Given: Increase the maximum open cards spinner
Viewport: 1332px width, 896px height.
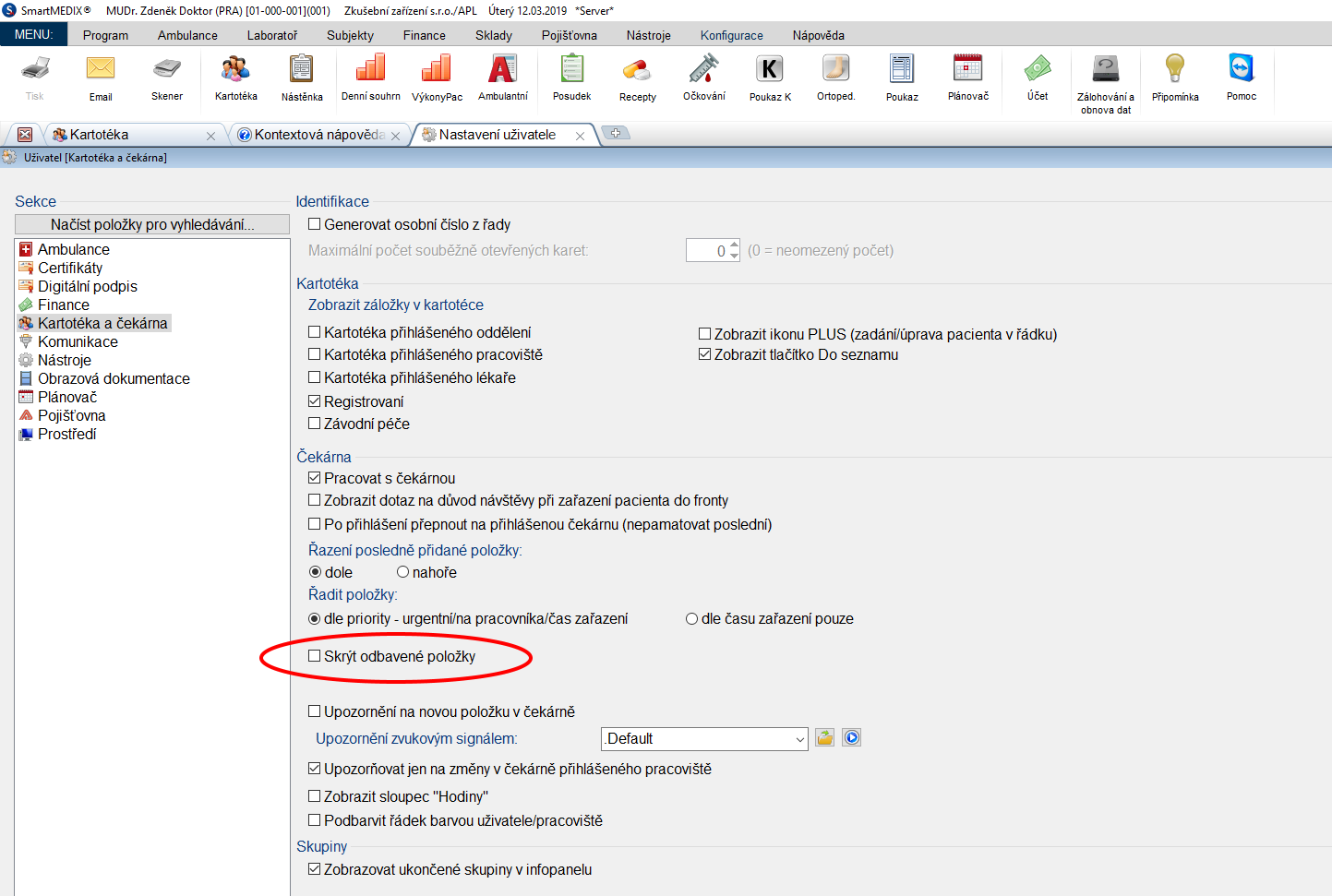Looking at the screenshot, I should (x=735, y=245).
